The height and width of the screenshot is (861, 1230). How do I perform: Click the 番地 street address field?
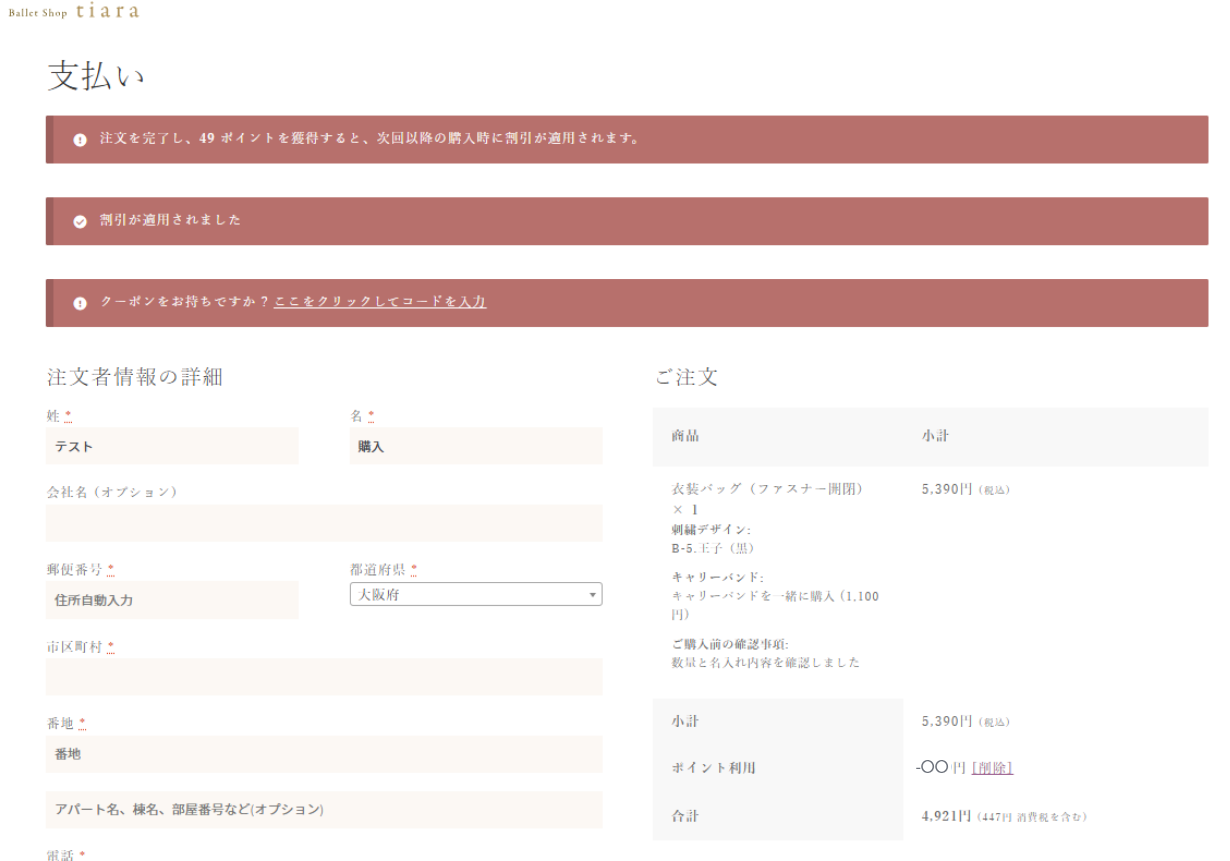coord(323,754)
